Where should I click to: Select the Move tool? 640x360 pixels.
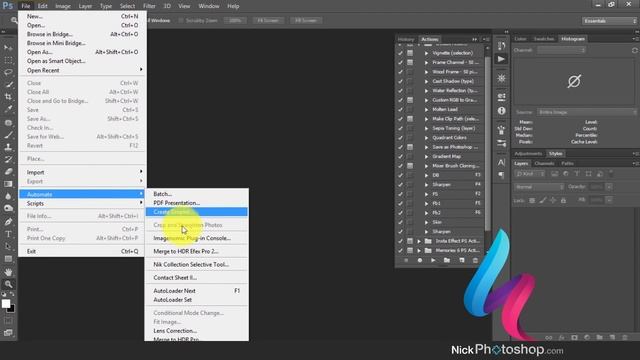point(8,48)
